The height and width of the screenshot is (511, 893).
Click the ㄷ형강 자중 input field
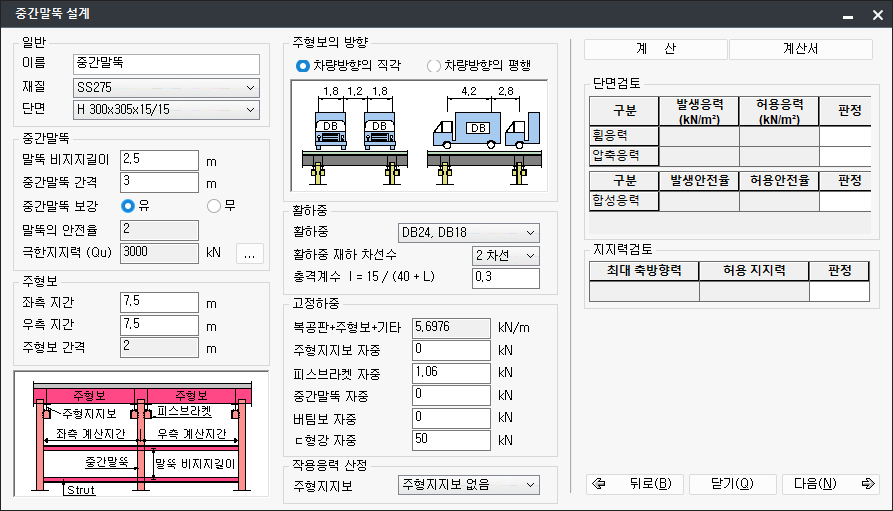pos(451,440)
